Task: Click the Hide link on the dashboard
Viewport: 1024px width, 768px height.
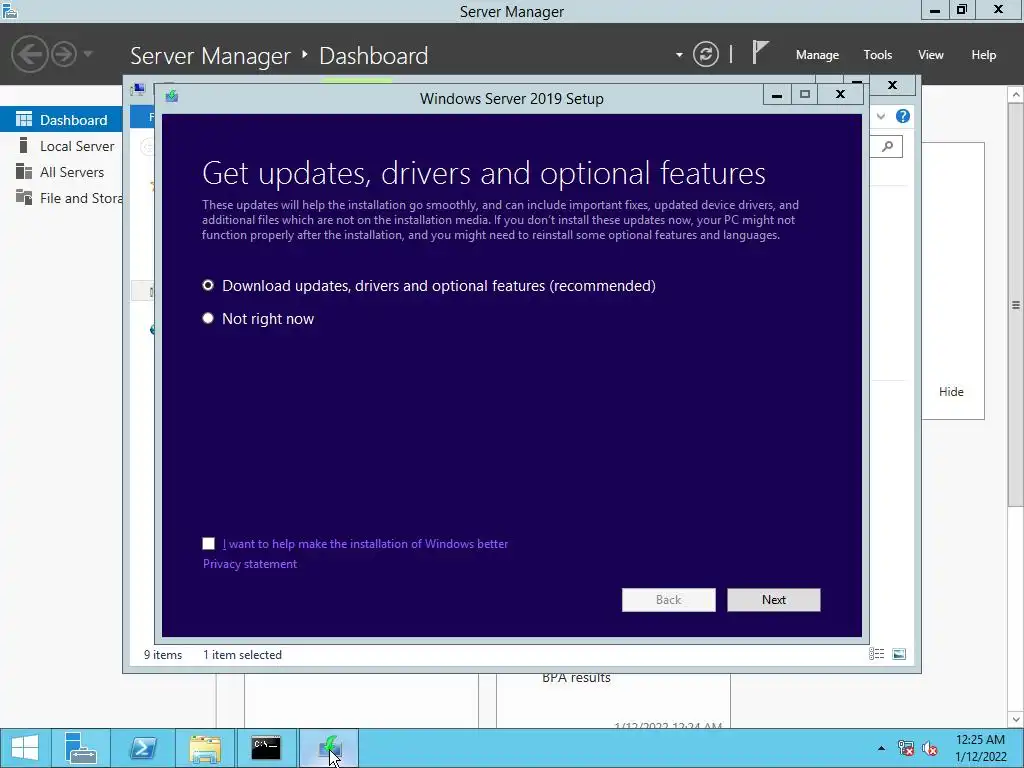Action: pyautogui.click(x=951, y=392)
